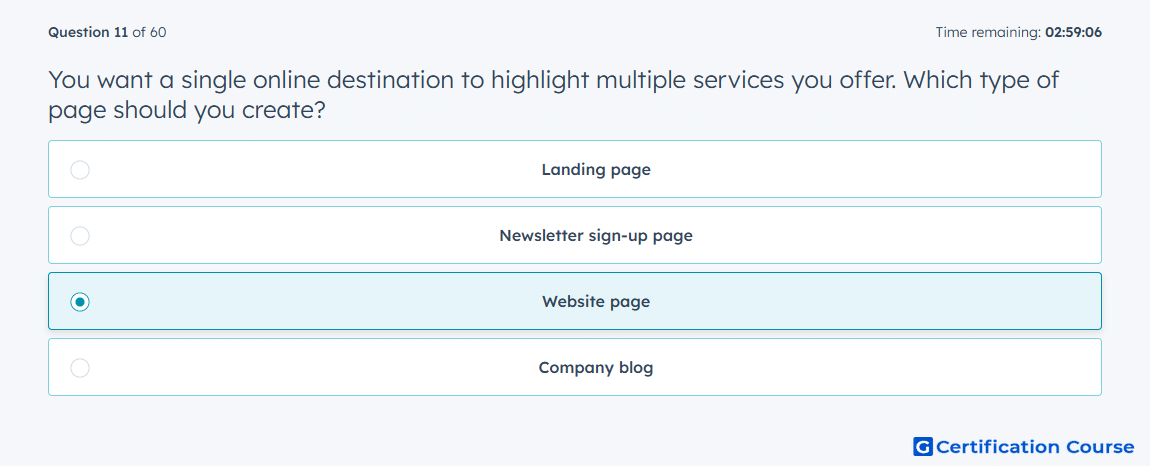
Task: Click the "Company blog" answer label
Action: point(596,368)
